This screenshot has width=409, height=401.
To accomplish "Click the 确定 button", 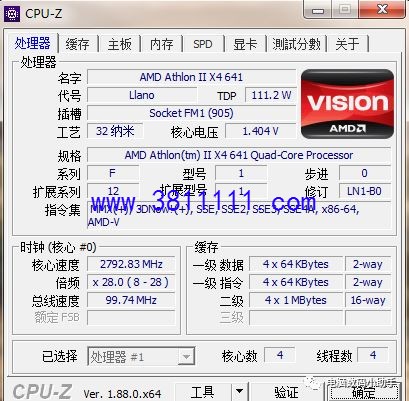I will tap(363, 391).
